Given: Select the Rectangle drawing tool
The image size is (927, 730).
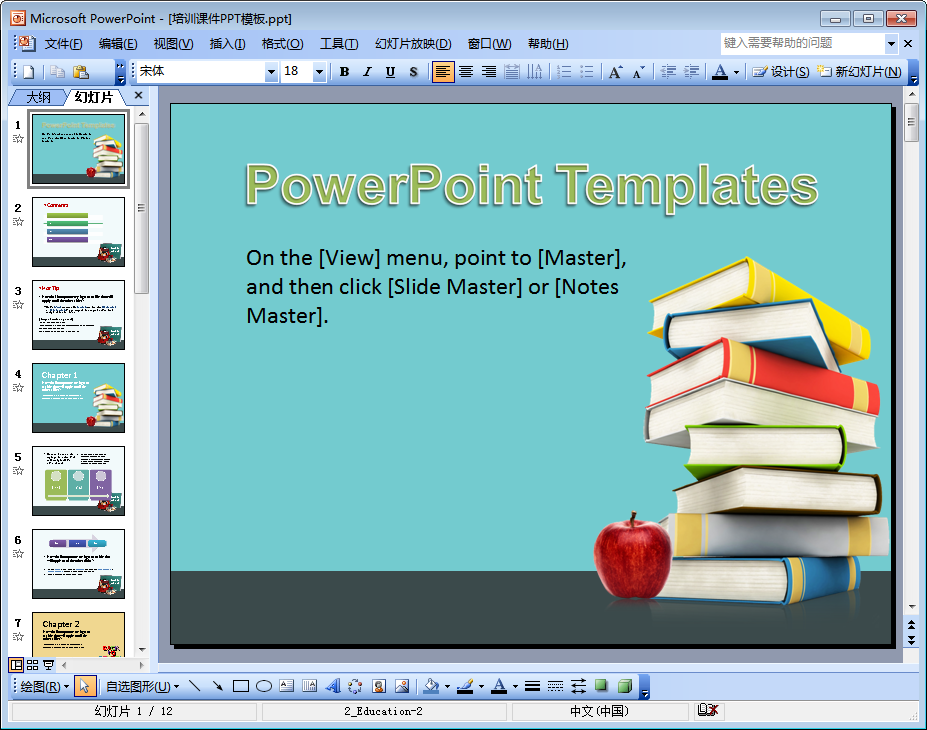Looking at the screenshot, I should click(241, 686).
